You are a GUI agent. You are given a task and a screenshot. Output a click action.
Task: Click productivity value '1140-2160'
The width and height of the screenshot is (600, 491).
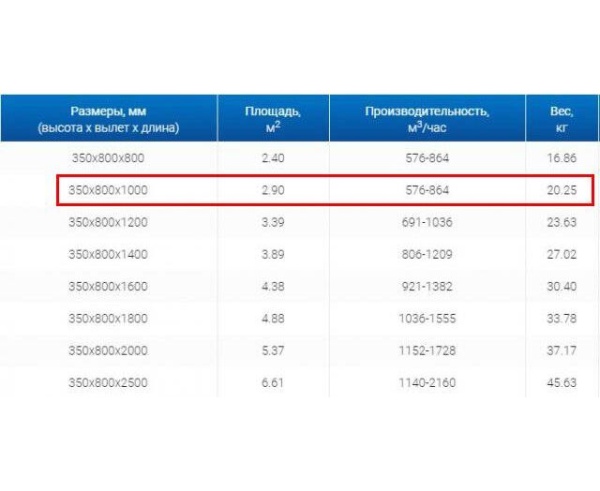pyautogui.click(x=427, y=383)
